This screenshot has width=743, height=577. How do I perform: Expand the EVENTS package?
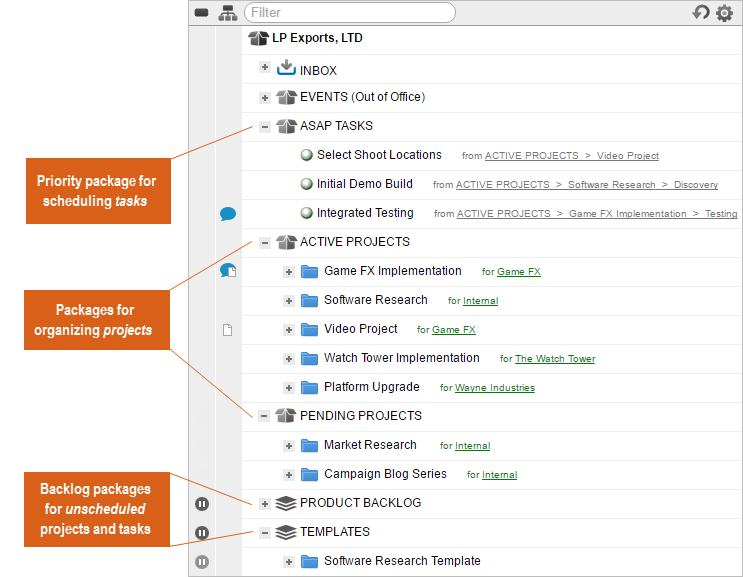pyautogui.click(x=264, y=98)
